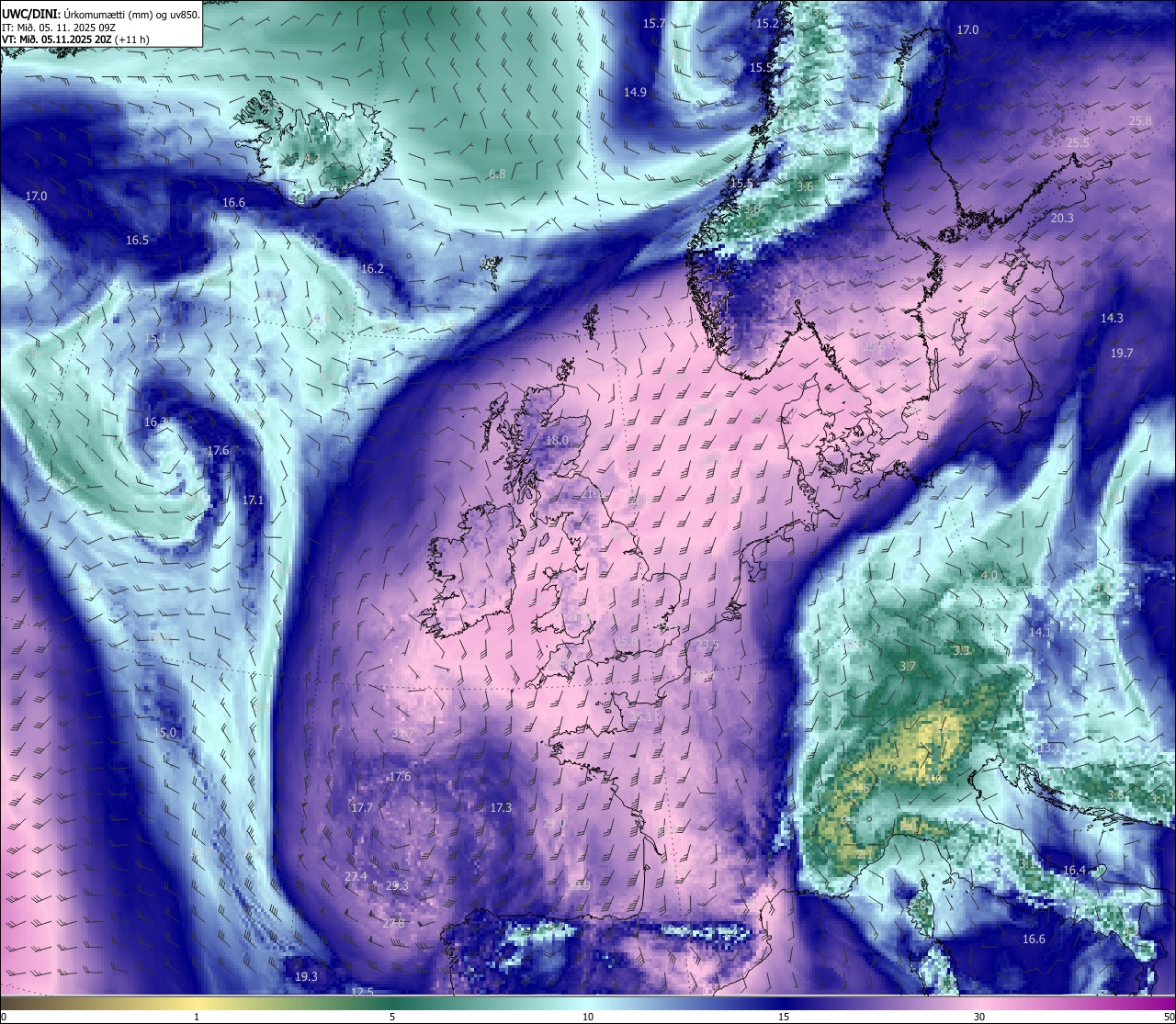Screen dimensions: 1176x1024
Task: Click the 27.4 value on the map
Action: [x=356, y=876]
